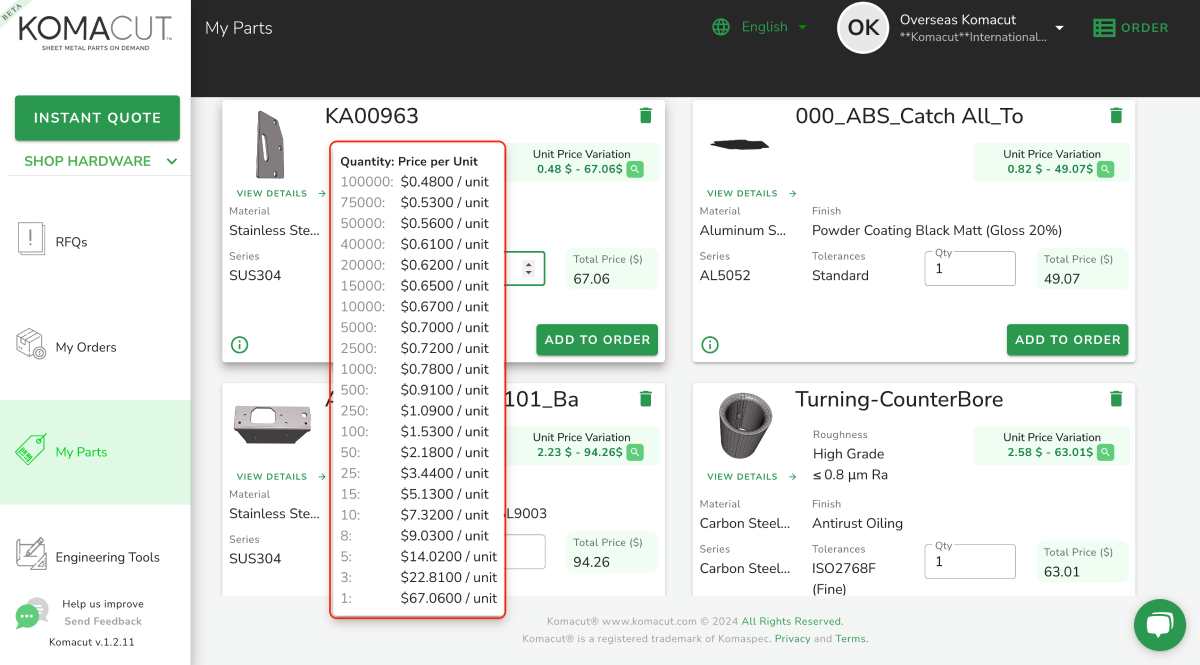Viewport: 1200px width, 665px height.
Task: Click the globe language icon
Action: coord(721,27)
